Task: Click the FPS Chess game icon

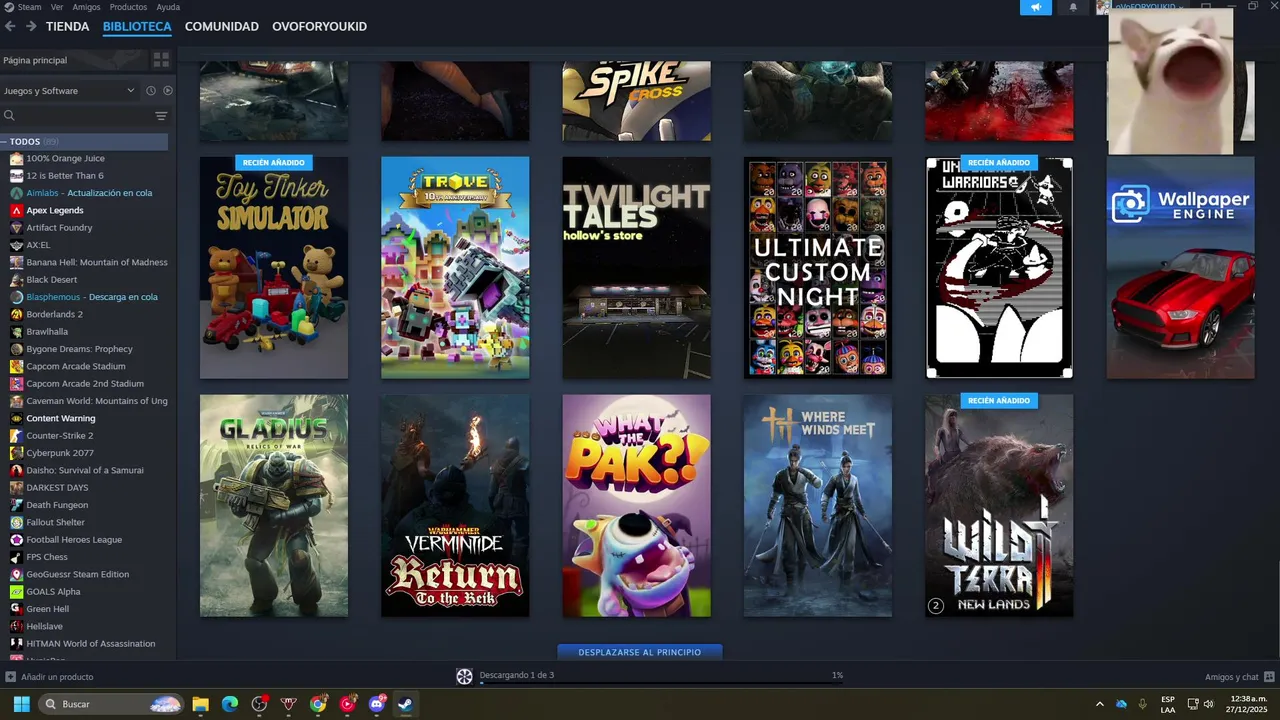Action: point(16,557)
